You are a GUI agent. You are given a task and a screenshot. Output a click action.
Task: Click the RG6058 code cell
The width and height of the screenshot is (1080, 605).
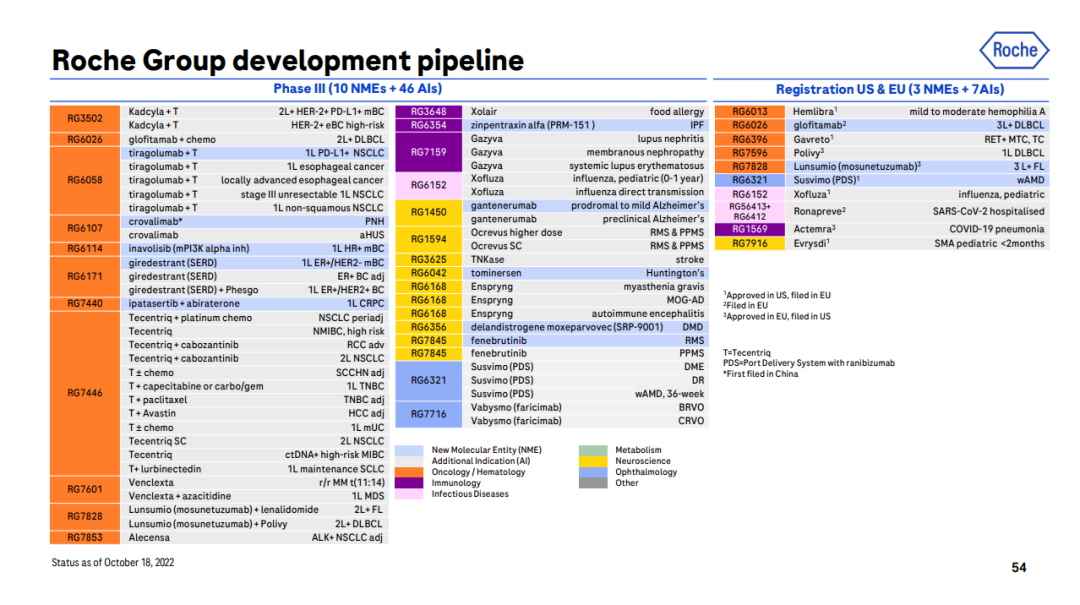pos(85,181)
